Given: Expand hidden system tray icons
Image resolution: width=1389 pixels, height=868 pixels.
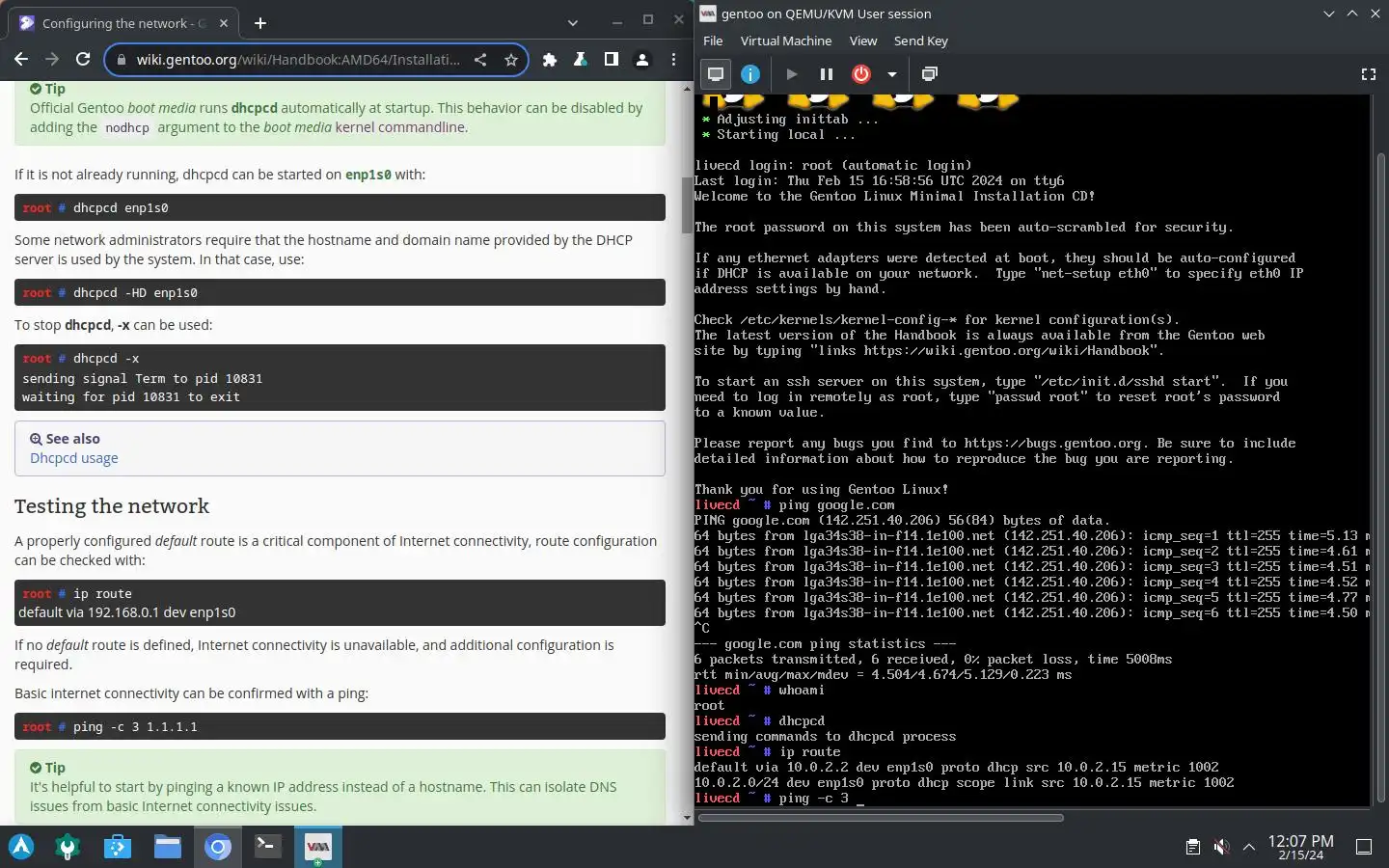Looking at the screenshot, I should [x=1249, y=847].
